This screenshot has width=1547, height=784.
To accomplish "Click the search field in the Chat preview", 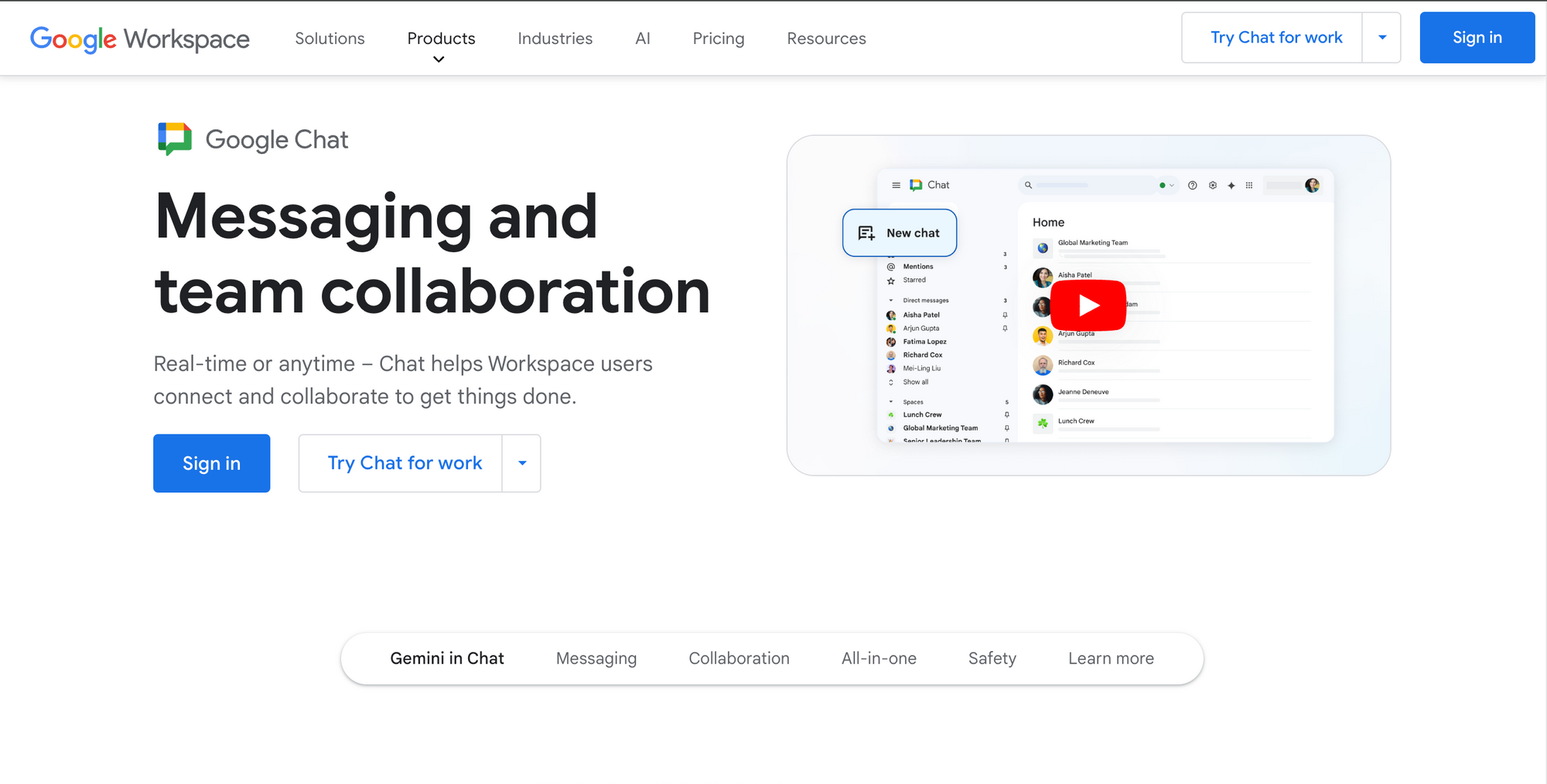I will coord(1087,186).
